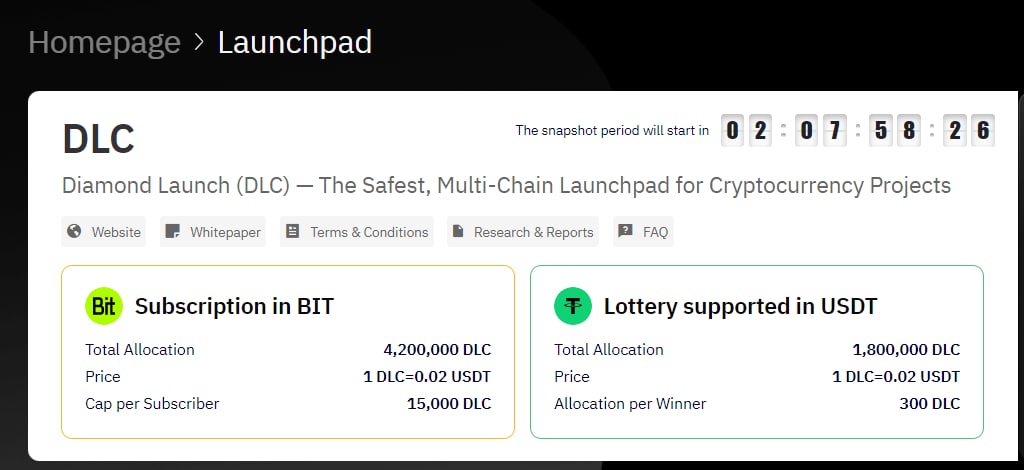1024x470 pixels.
Task: Open the Website link
Action: [x=116, y=232]
